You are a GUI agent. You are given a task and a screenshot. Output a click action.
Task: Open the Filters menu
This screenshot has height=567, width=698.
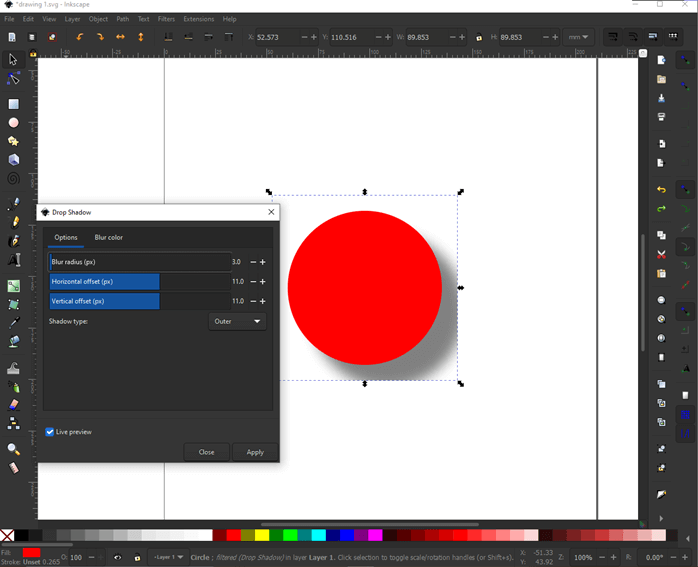click(166, 19)
